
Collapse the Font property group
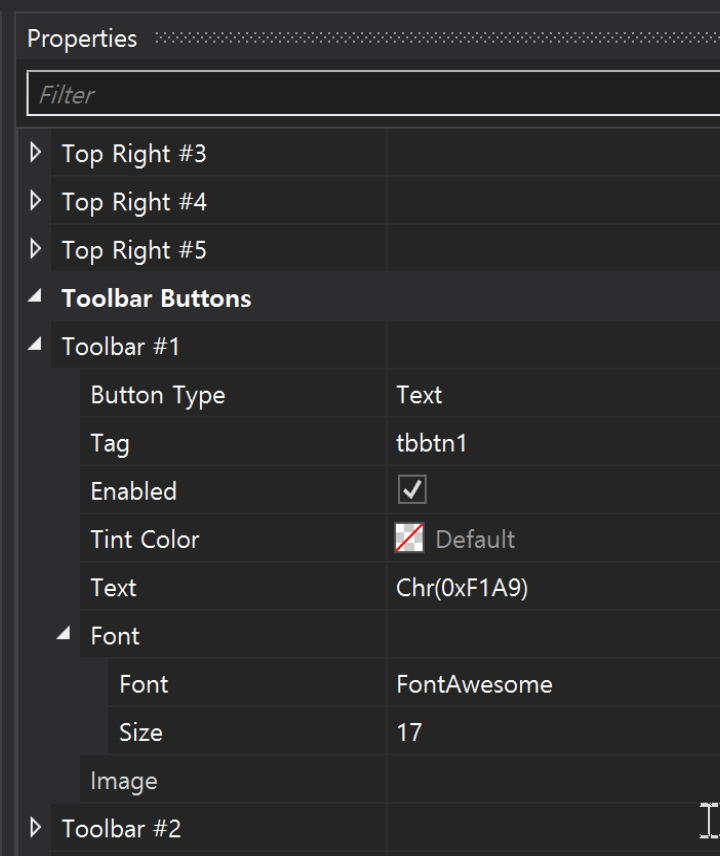pyautogui.click(x=65, y=635)
